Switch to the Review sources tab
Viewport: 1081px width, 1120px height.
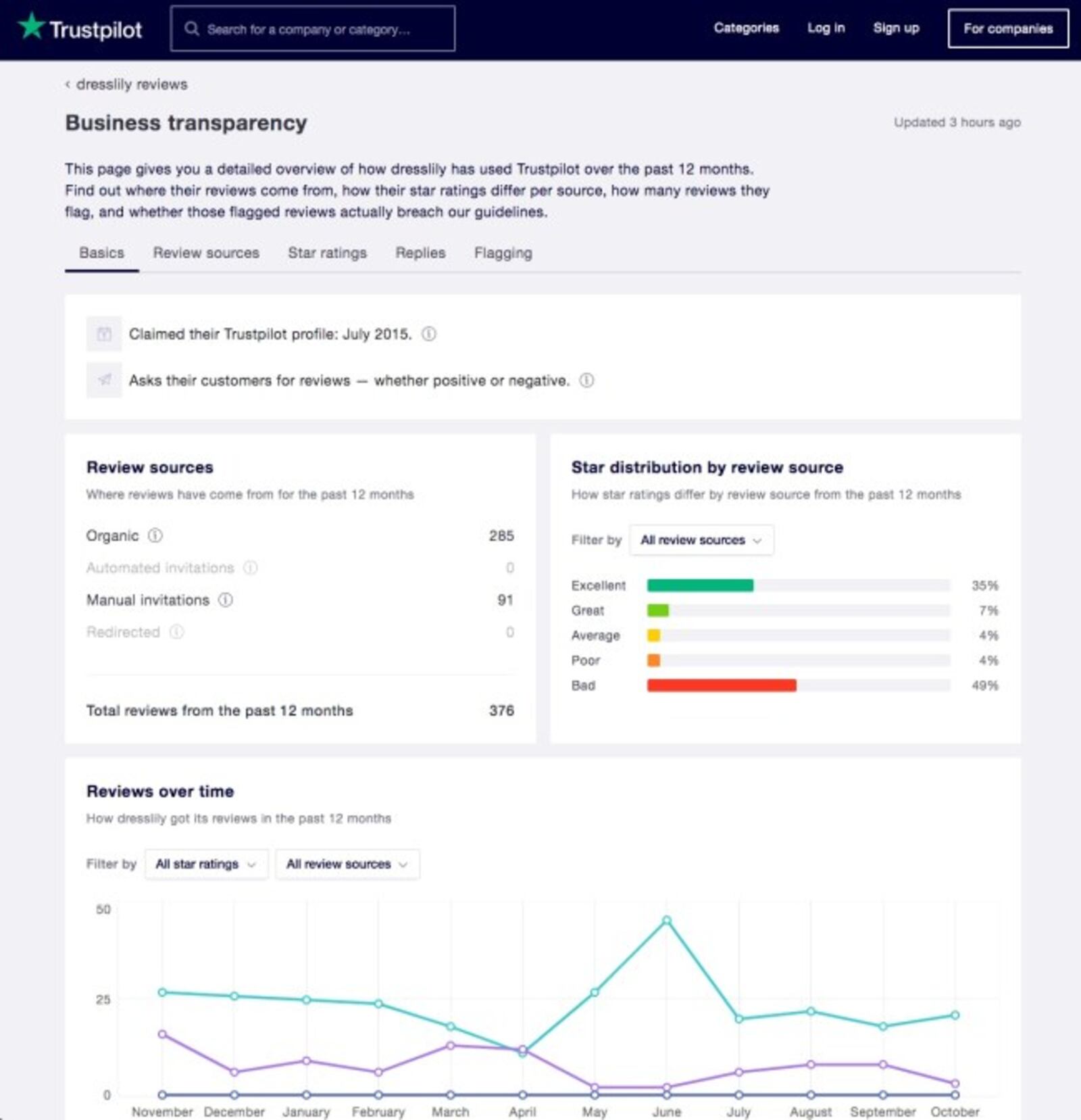click(x=206, y=253)
